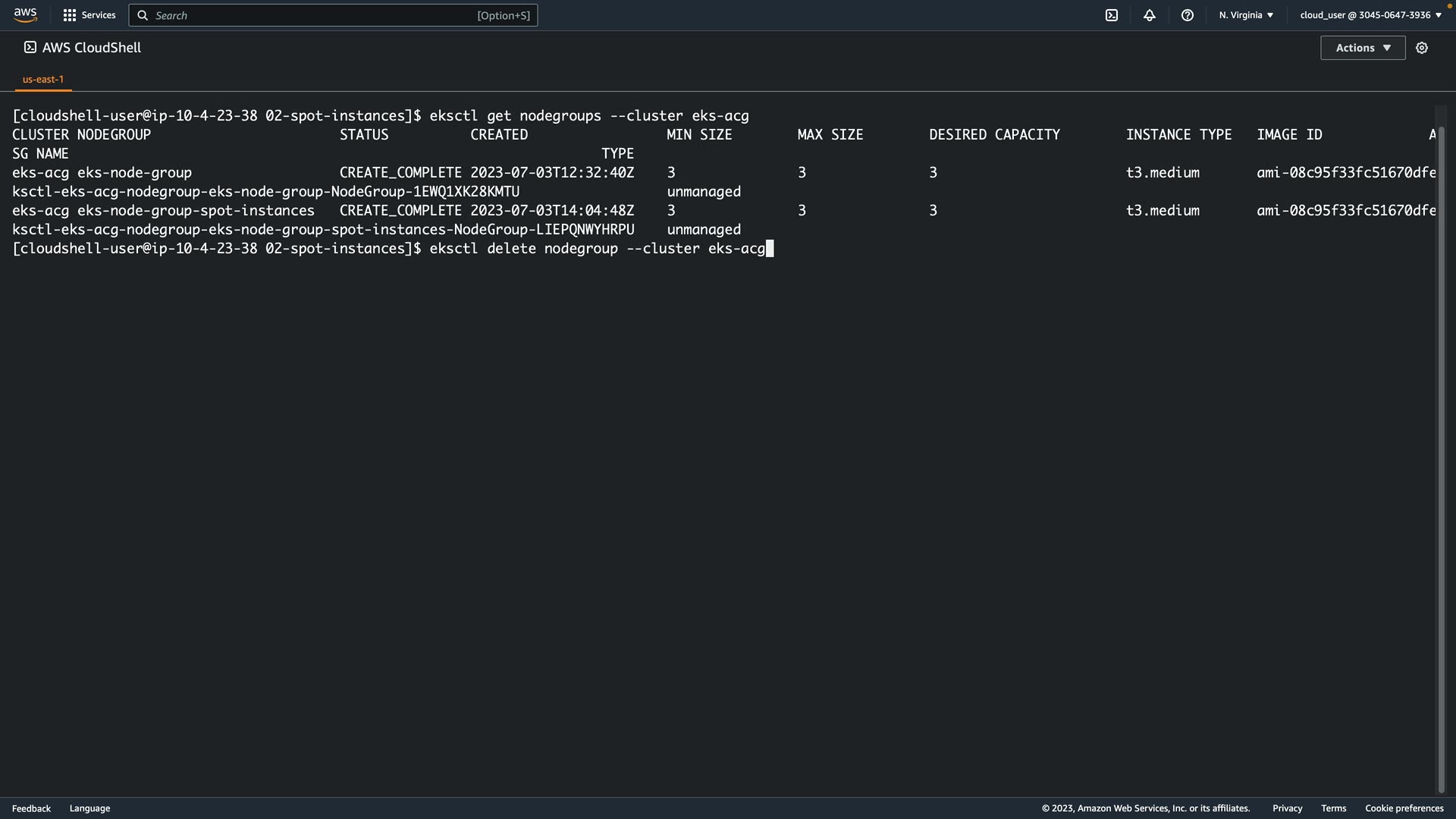Click the AWS logo home icon

click(x=25, y=14)
